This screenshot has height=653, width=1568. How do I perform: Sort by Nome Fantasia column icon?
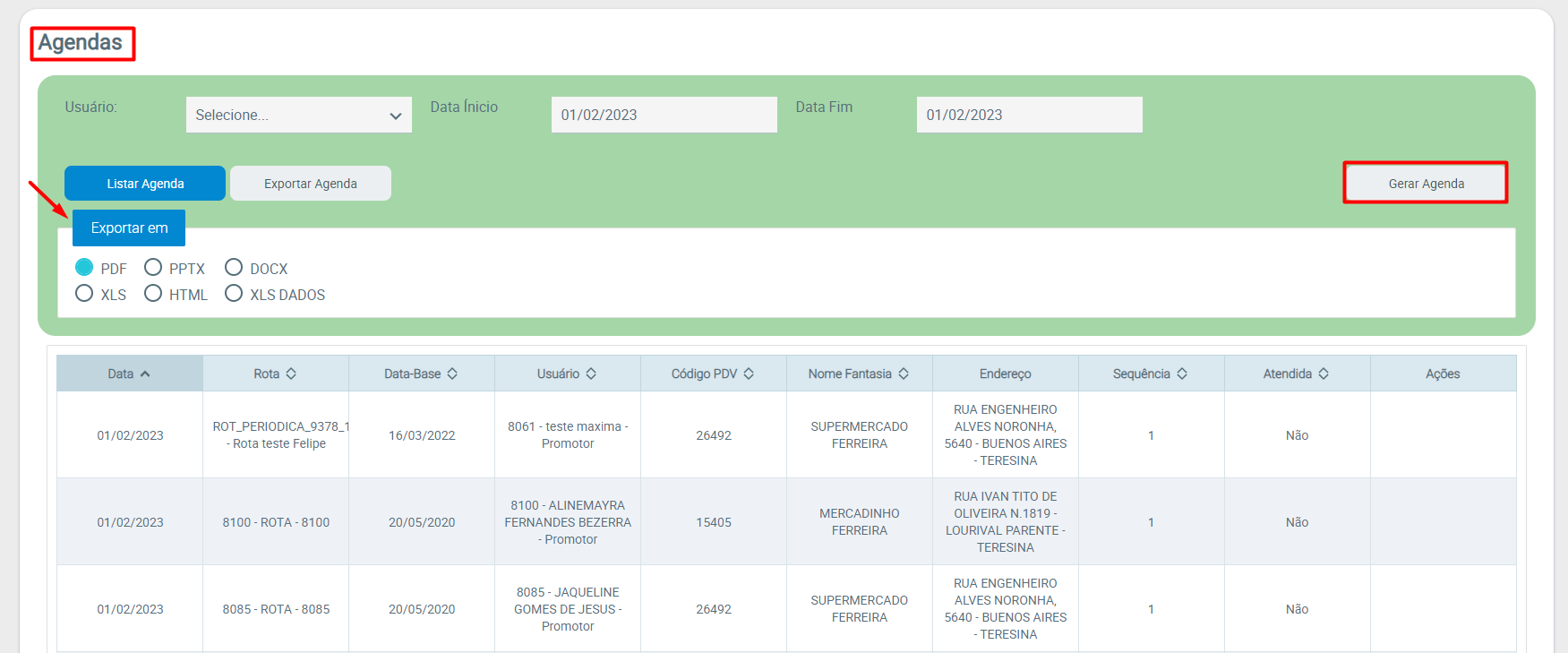tap(904, 374)
